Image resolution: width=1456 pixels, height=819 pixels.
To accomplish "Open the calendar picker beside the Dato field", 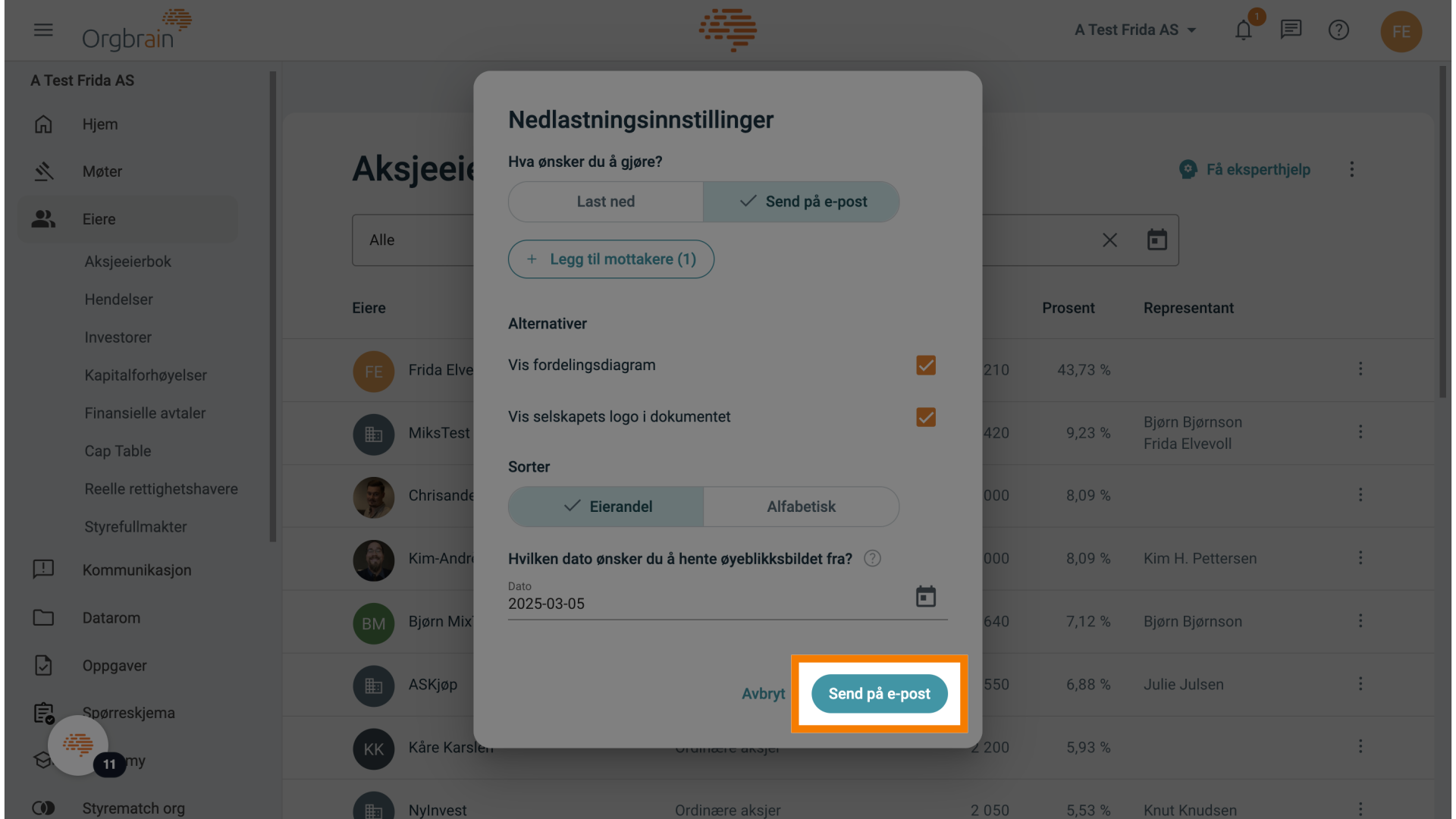I will 926,597.
